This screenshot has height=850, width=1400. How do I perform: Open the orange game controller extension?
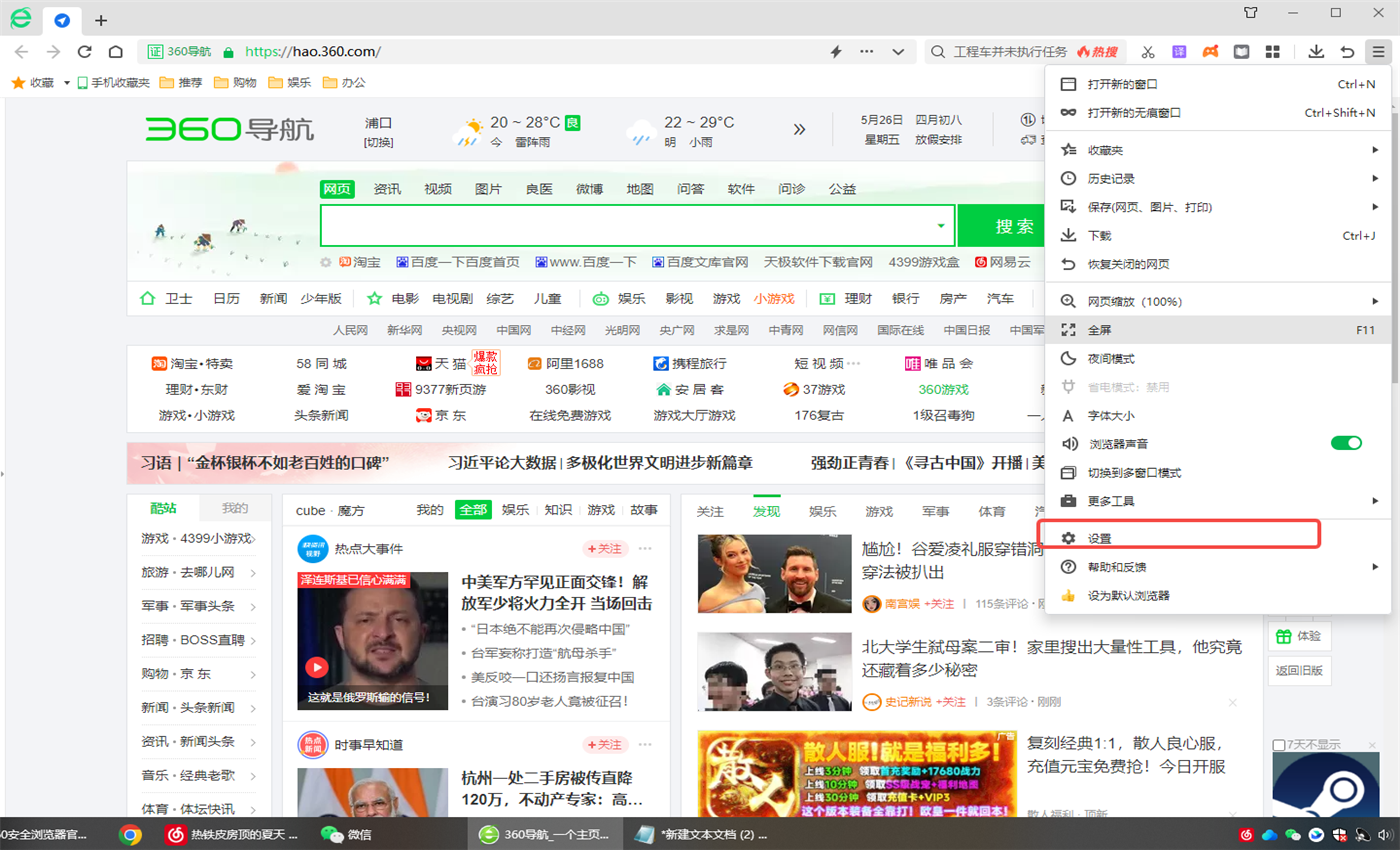(x=1210, y=51)
